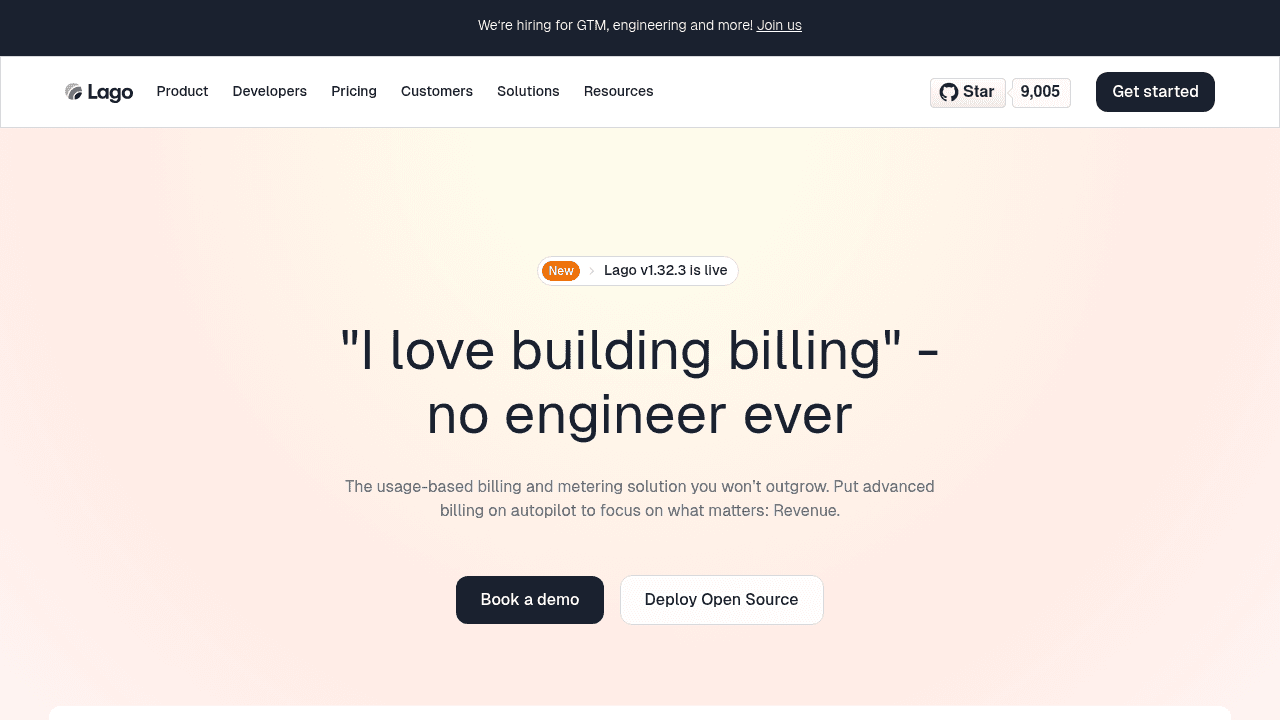The height and width of the screenshot is (720, 1280).
Task: Click the Get started button
Action: 1155,92
